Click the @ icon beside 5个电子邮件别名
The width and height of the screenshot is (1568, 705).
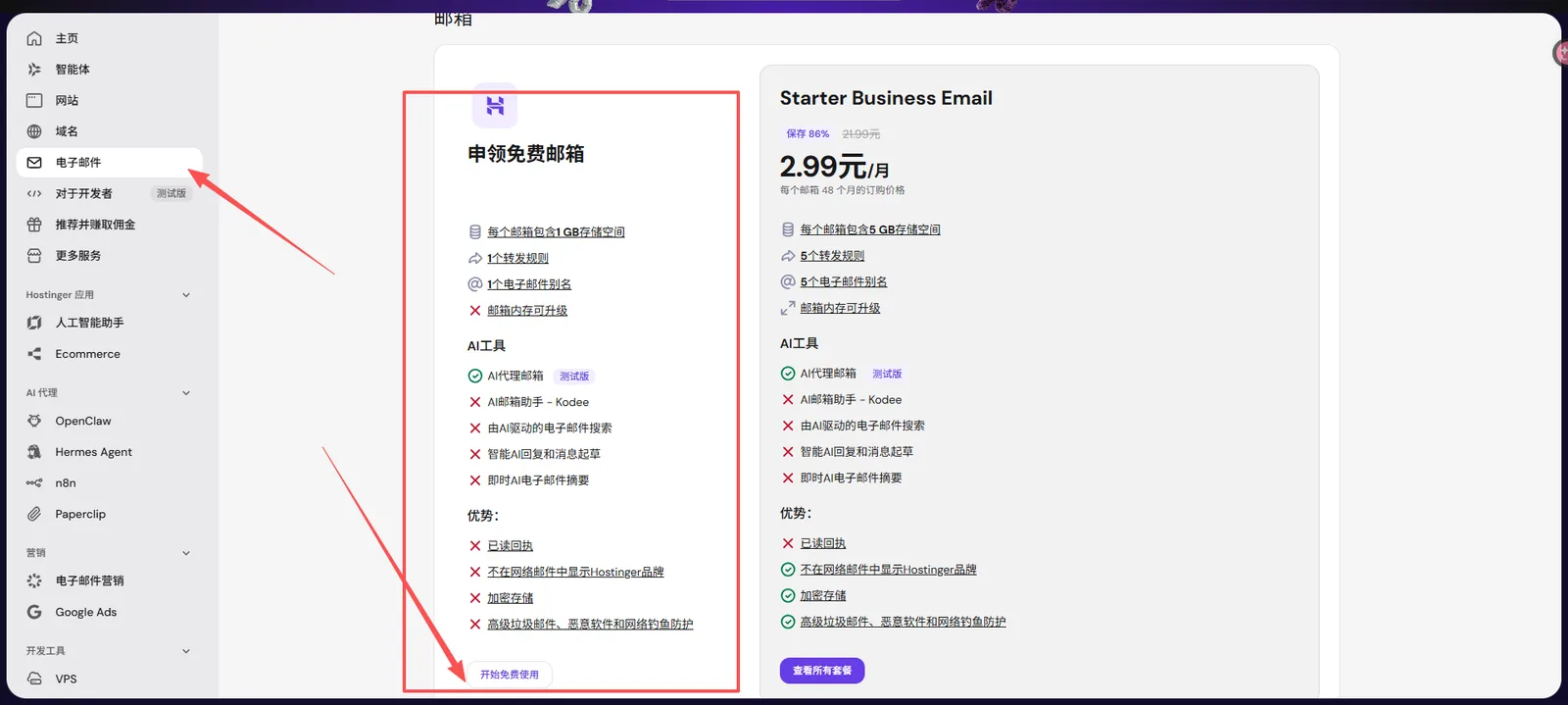788,281
